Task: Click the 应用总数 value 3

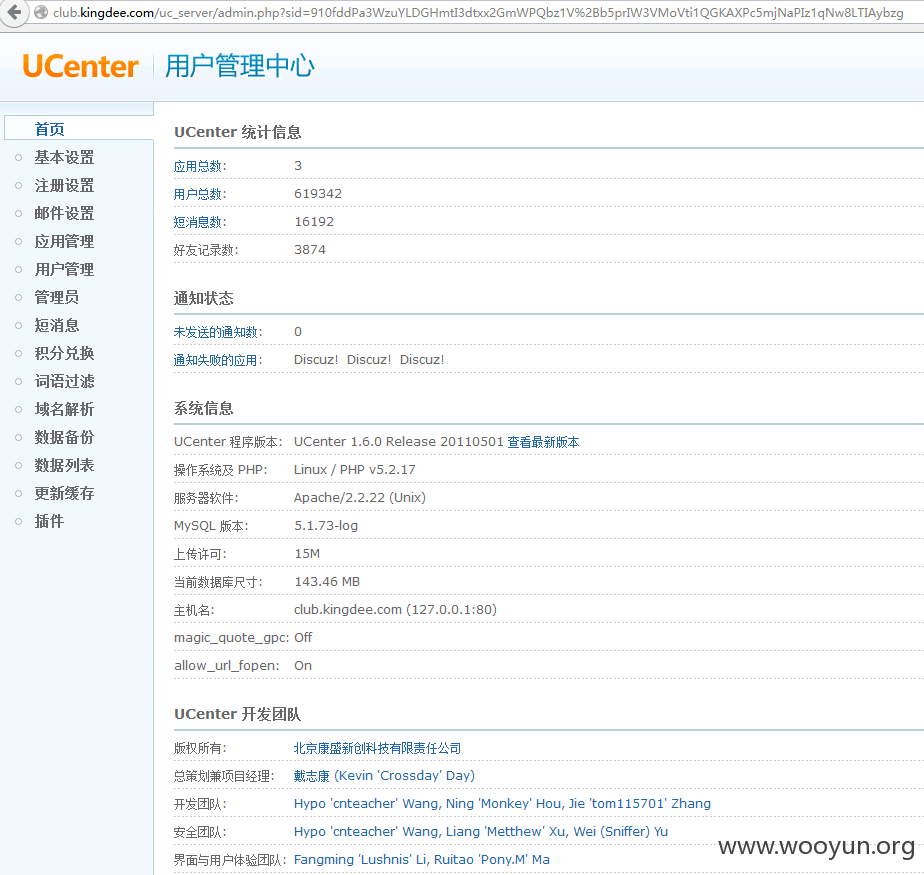Action: [x=298, y=166]
